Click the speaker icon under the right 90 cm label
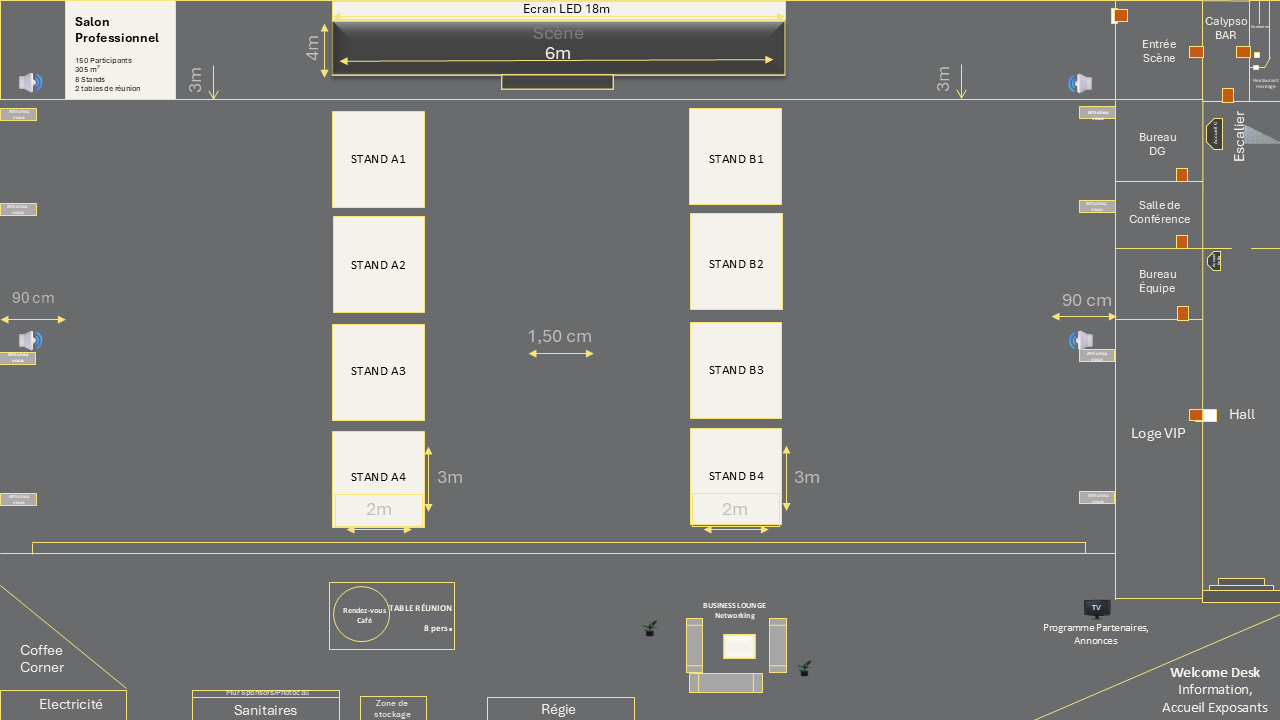The height and width of the screenshot is (720, 1280). [x=1081, y=340]
